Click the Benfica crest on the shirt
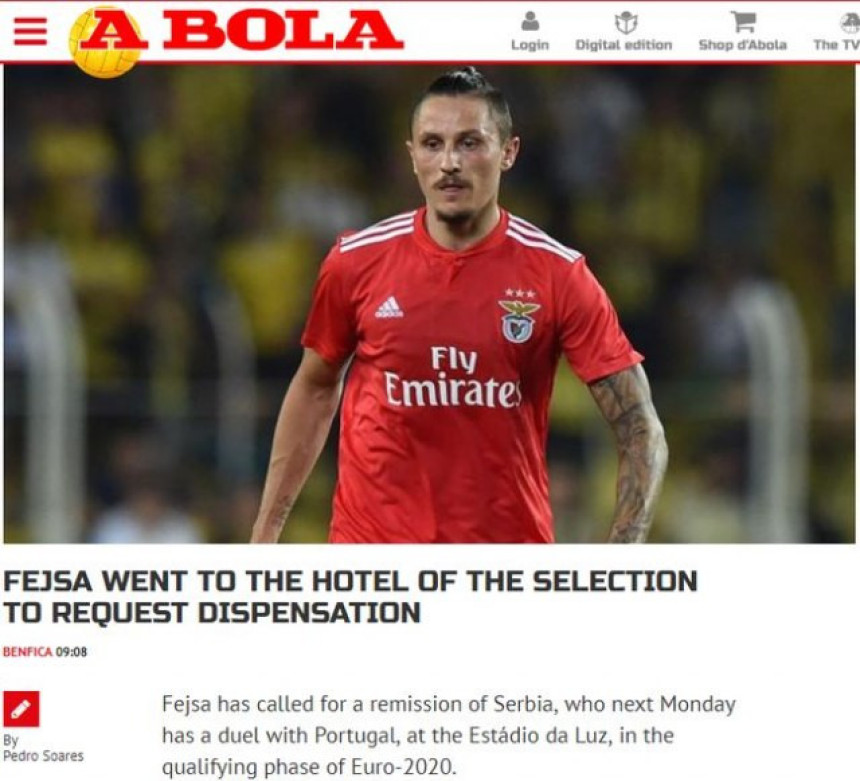The height and width of the screenshot is (781, 860). click(518, 321)
